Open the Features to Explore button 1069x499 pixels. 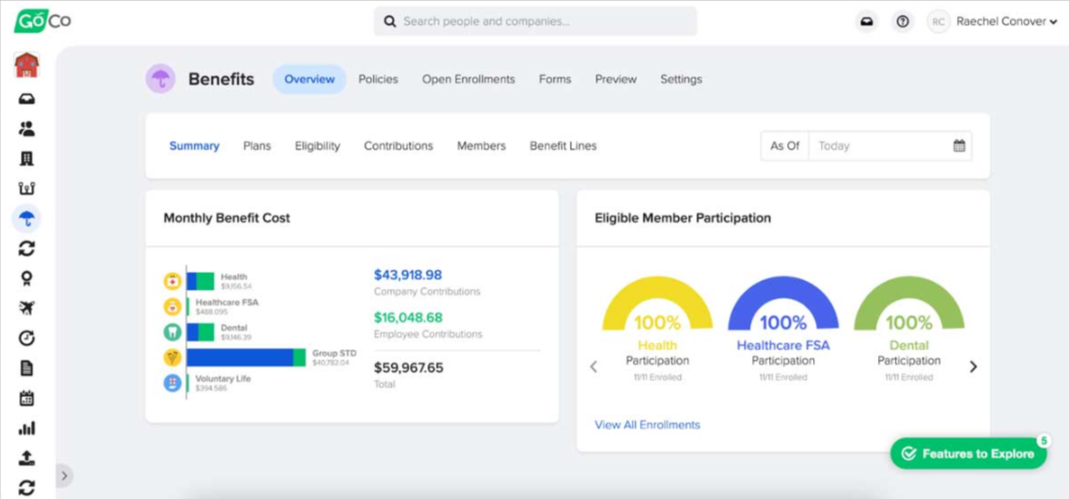(968, 453)
